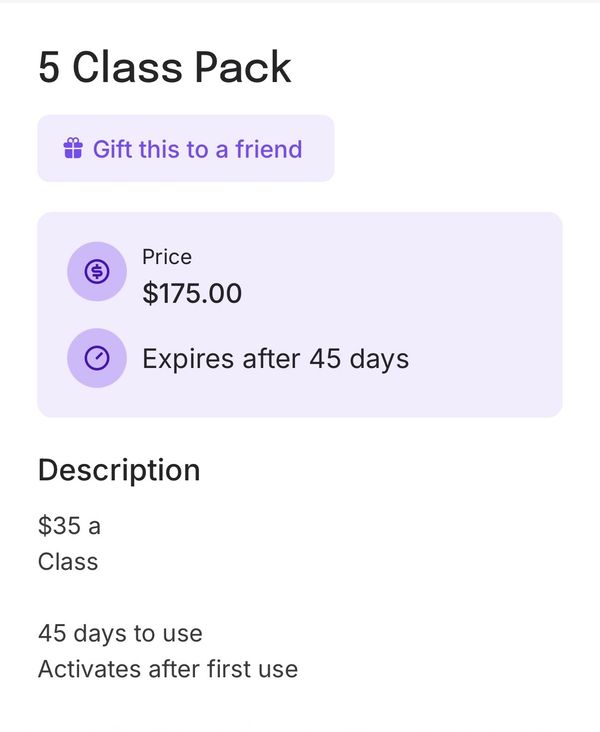Select the 'Price' label
600x732 pixels.
[166, 257]
